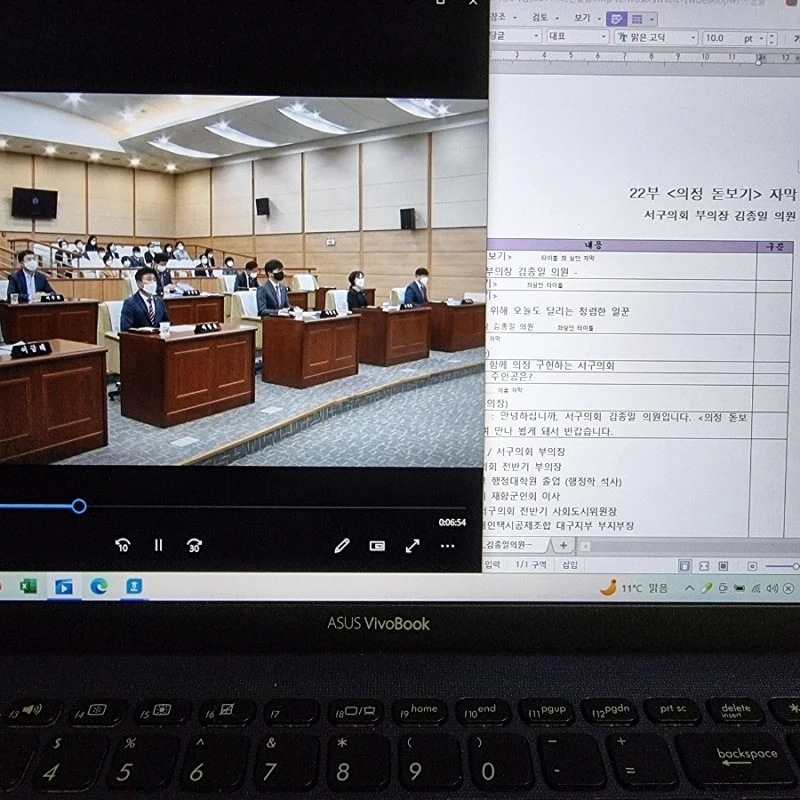Click the table grid toolbar icon
The image size is (800, 800).
pyautogui.click(x=637, y=19)
